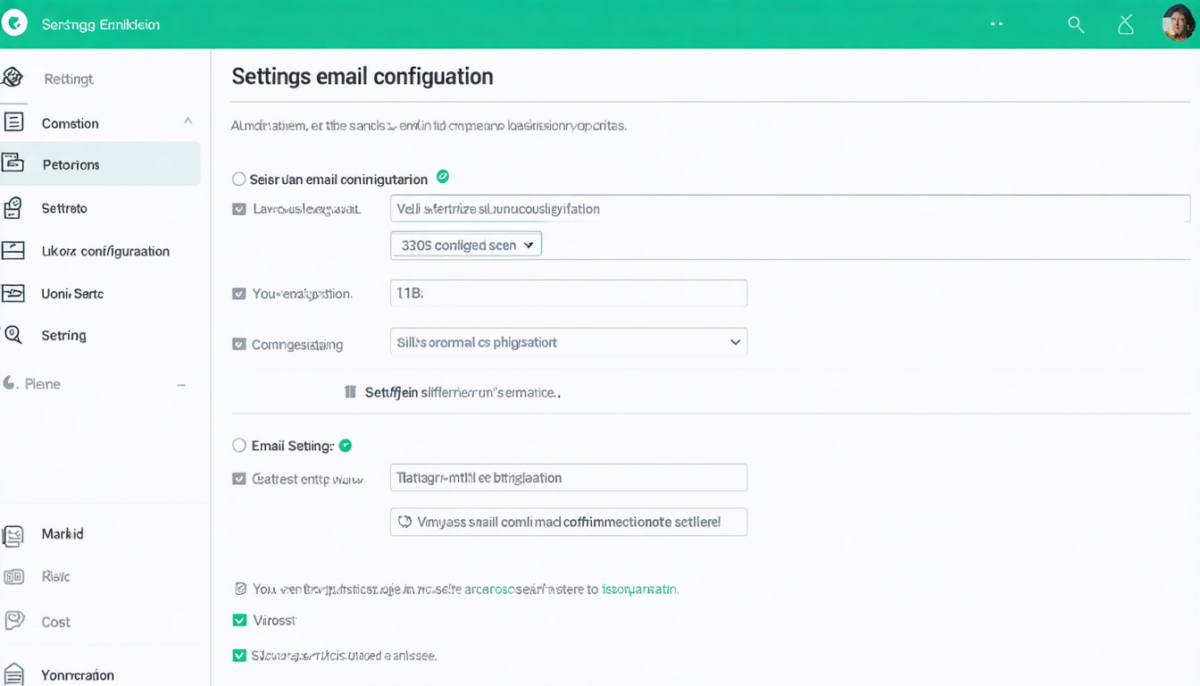Click the icon beside Petorions

pos(12,163)
